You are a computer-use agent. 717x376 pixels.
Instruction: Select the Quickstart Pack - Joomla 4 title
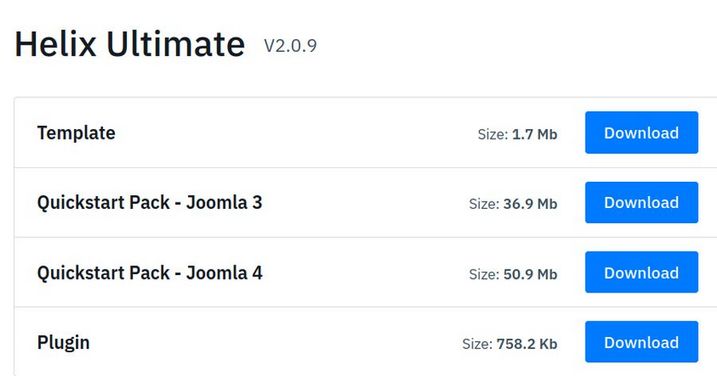pos(150,273)
